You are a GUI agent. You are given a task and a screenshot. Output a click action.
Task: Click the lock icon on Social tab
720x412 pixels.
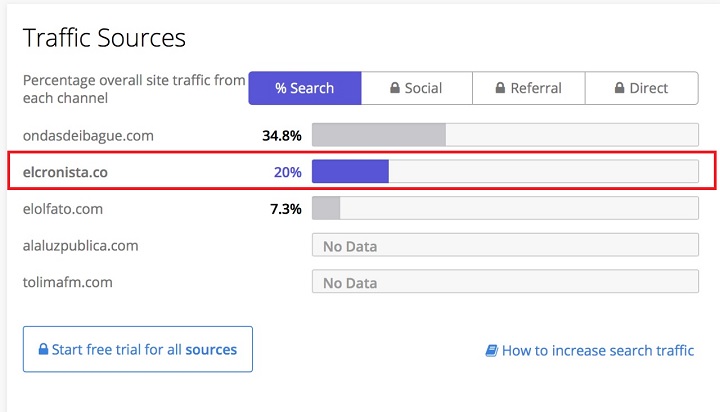[x=395, y=88]
